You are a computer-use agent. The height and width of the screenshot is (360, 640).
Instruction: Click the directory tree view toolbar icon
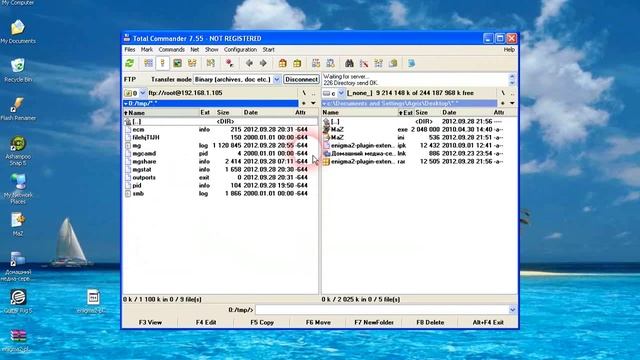point(192,63)
